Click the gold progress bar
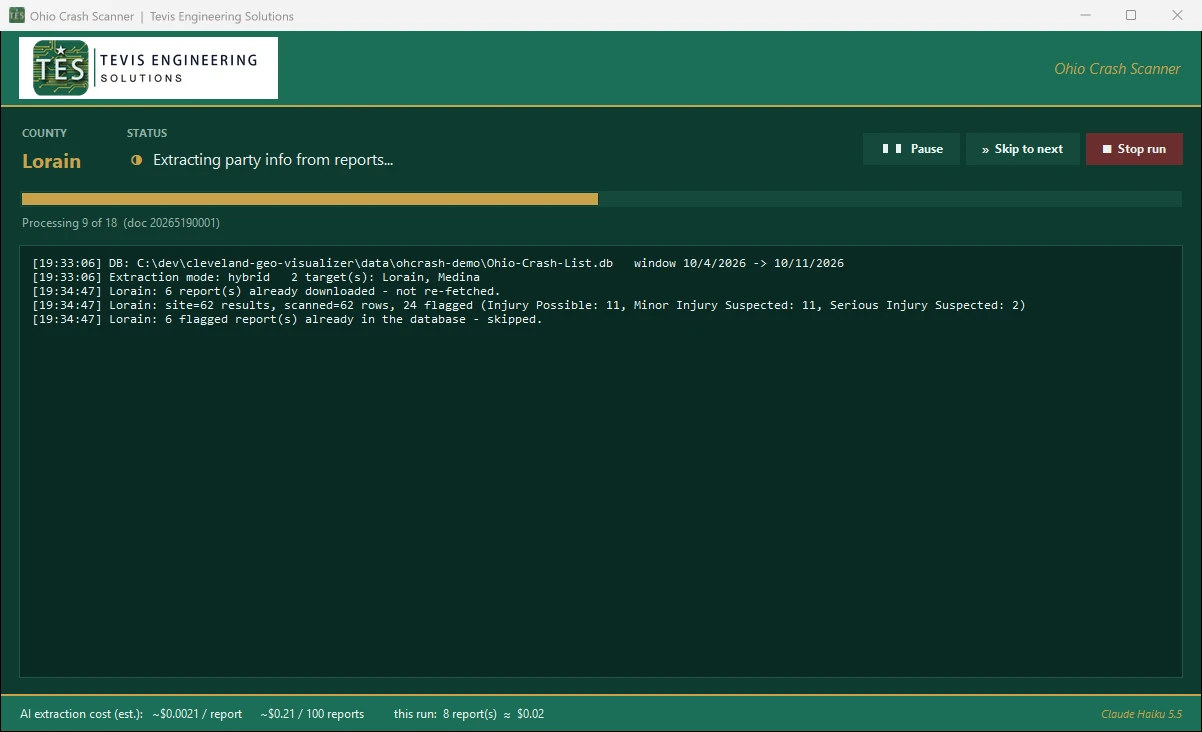Viewport: 1202px width, 732px height. [x=310, y=199]
